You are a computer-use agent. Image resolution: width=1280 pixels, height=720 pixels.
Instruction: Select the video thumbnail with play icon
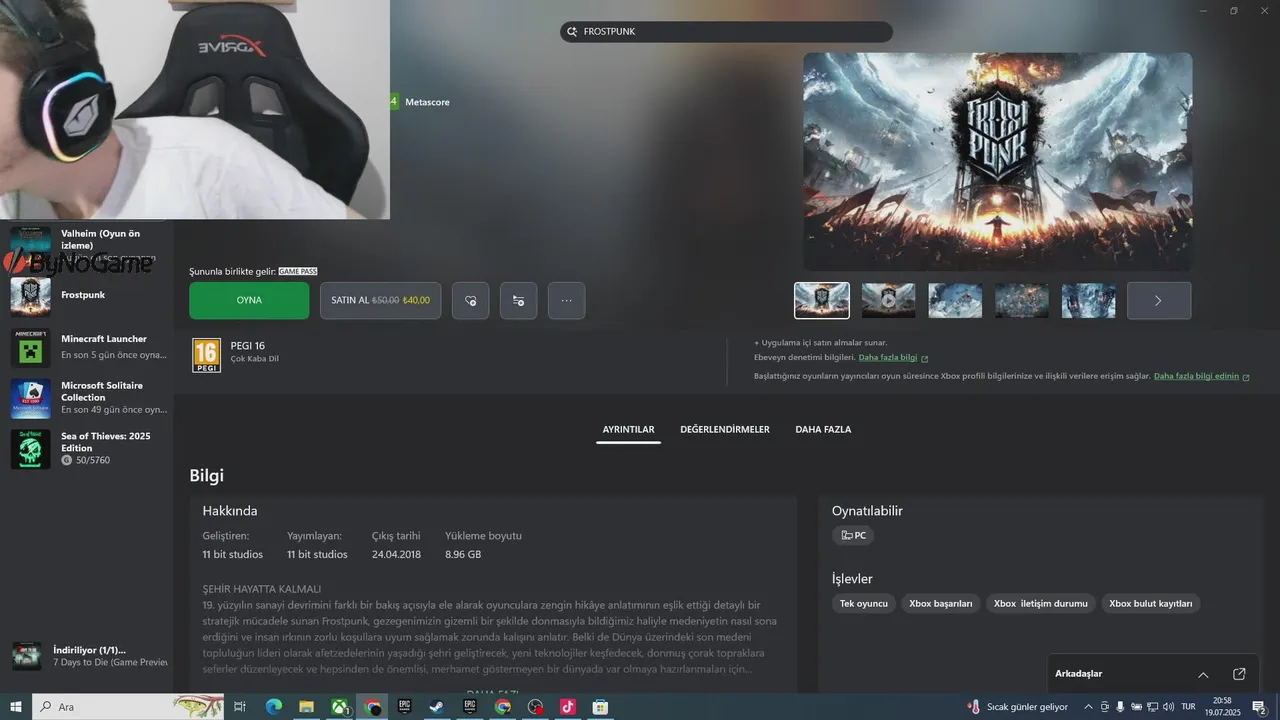point(889,300)
